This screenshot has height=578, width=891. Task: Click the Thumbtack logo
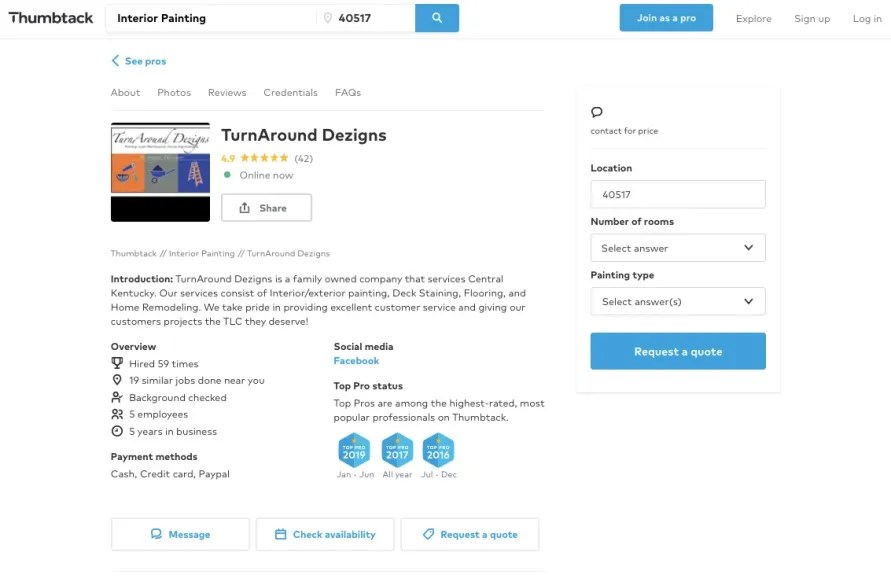pos(50,17)
